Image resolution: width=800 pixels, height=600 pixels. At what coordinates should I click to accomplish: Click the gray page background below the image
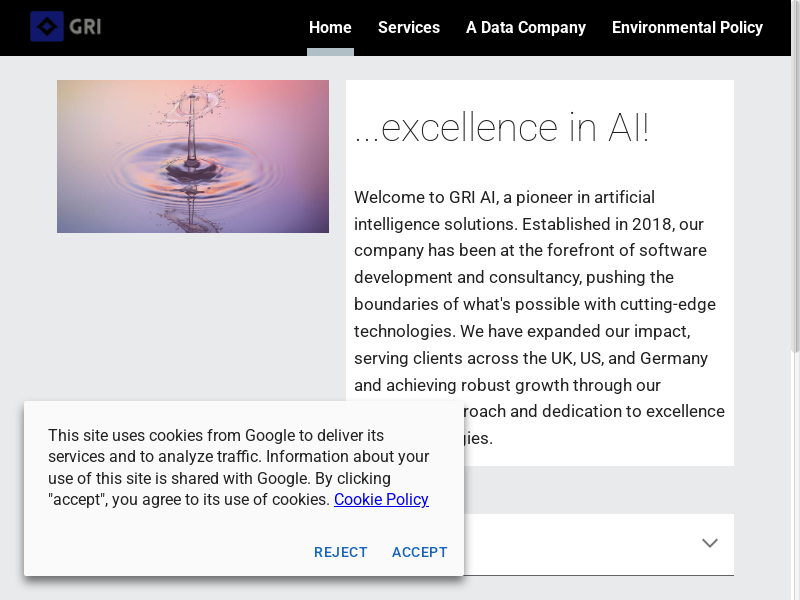[190, 320]
